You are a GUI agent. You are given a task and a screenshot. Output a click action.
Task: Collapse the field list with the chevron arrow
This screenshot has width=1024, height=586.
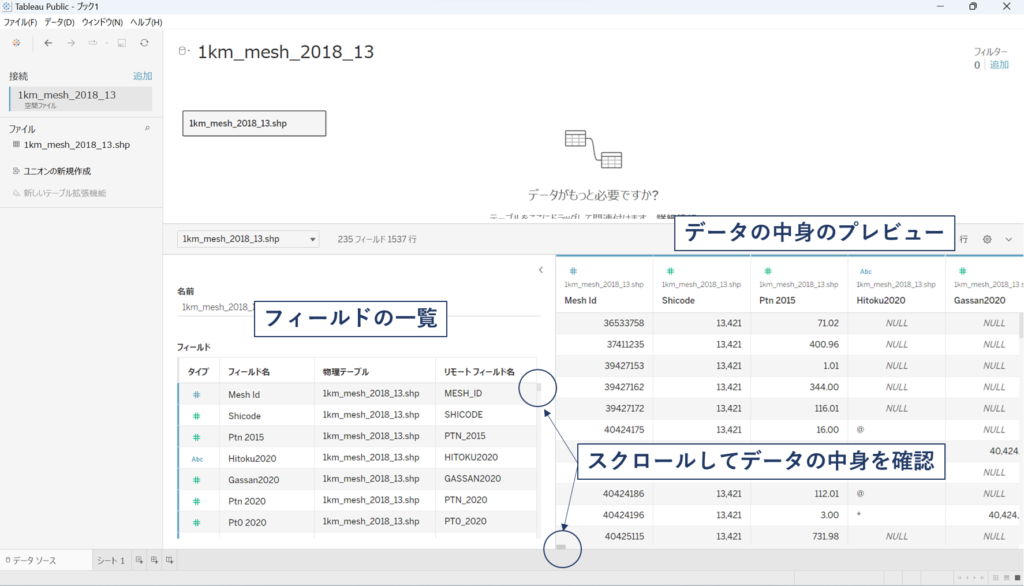541,270
